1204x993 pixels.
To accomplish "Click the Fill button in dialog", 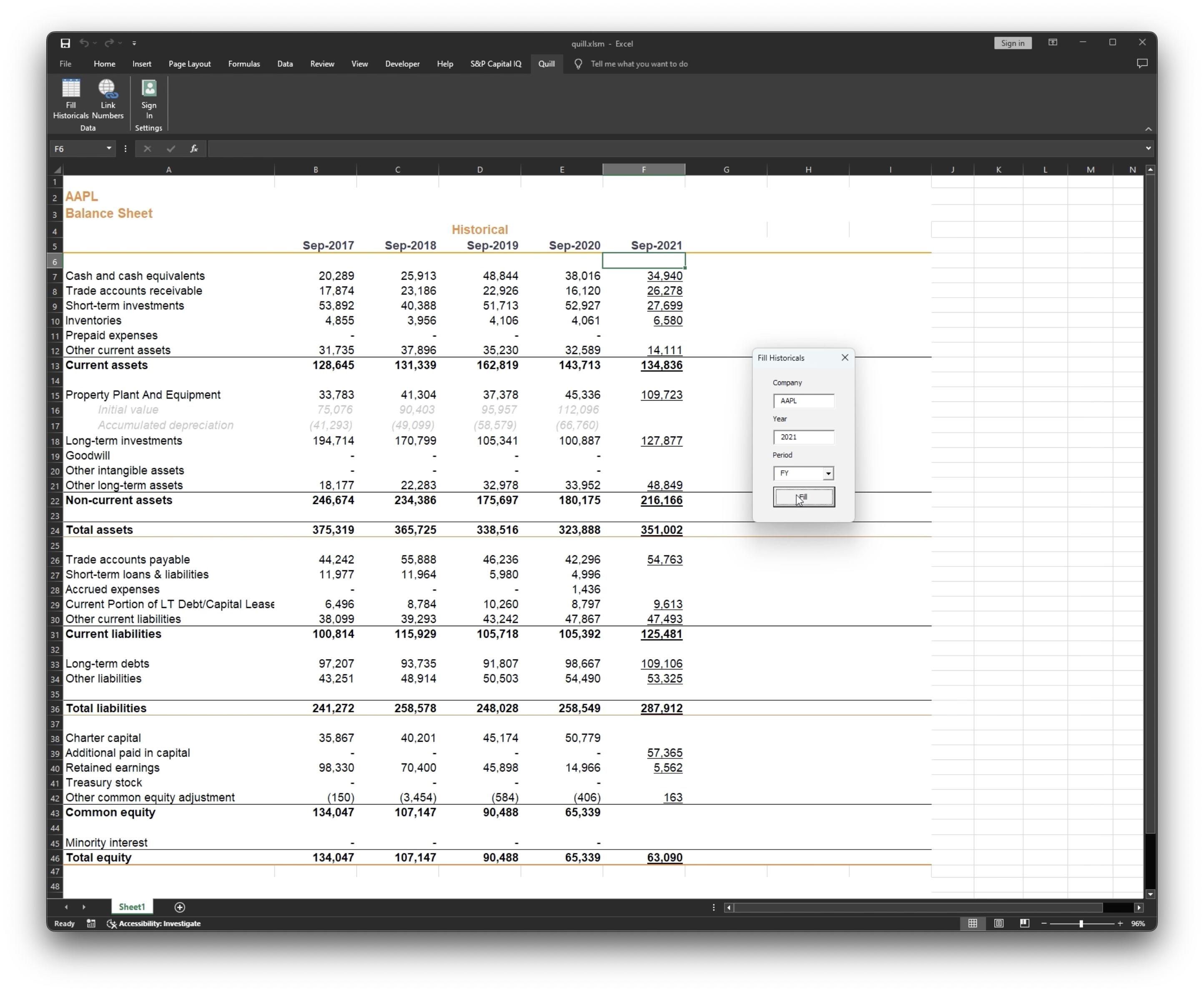I will 804,497.
